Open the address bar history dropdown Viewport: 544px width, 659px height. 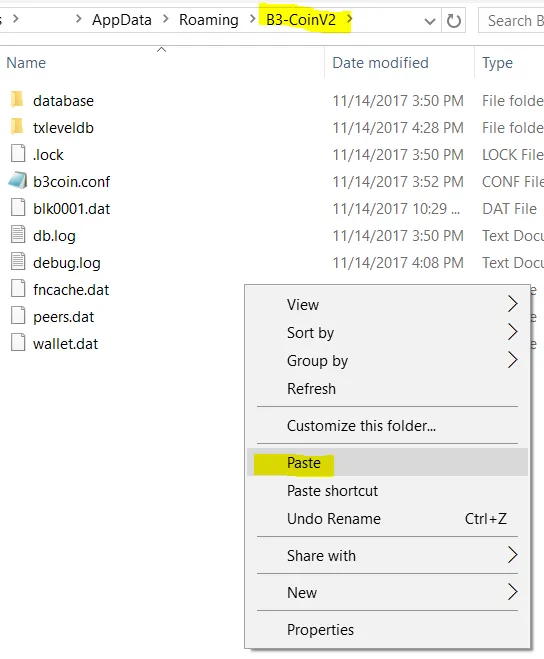coord(430,21)
